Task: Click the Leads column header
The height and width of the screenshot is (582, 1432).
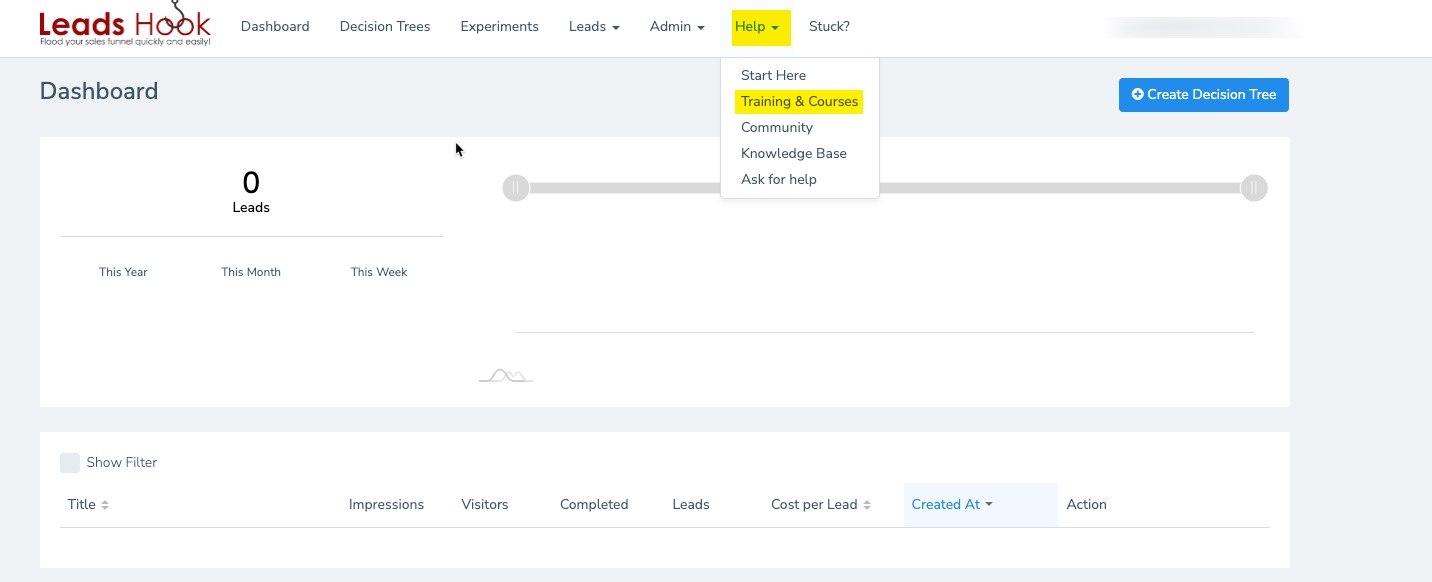Action: coord(691,505)
